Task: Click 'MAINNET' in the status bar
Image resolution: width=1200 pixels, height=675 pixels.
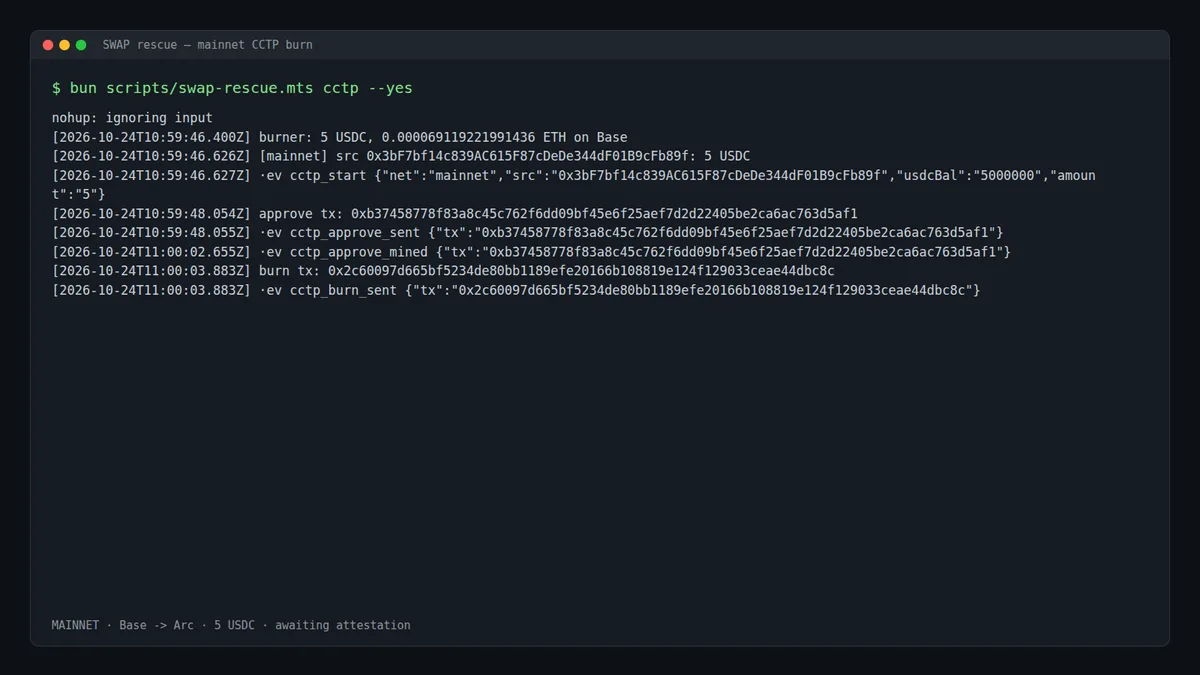Action: (x=75, y=625)
